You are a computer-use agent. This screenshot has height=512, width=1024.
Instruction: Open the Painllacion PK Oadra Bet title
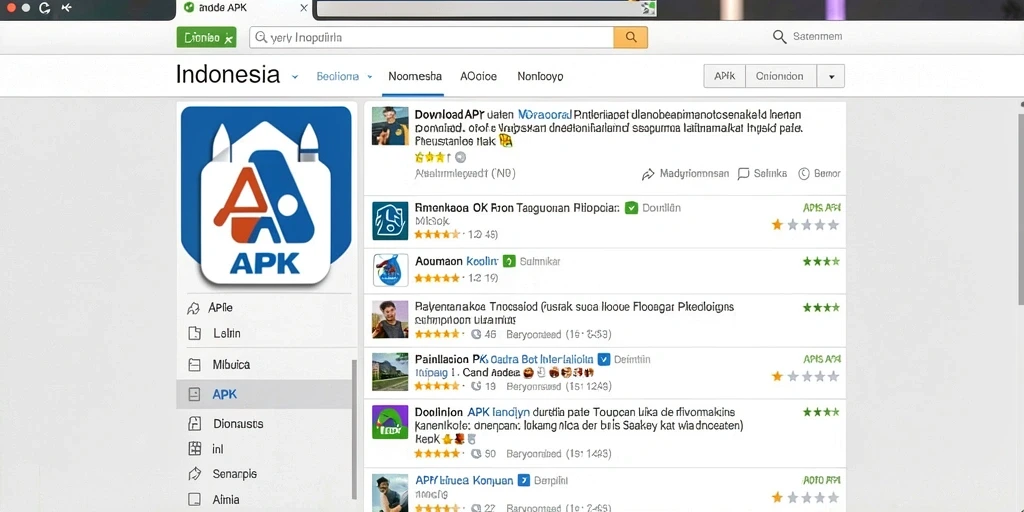tap(504, 359)
